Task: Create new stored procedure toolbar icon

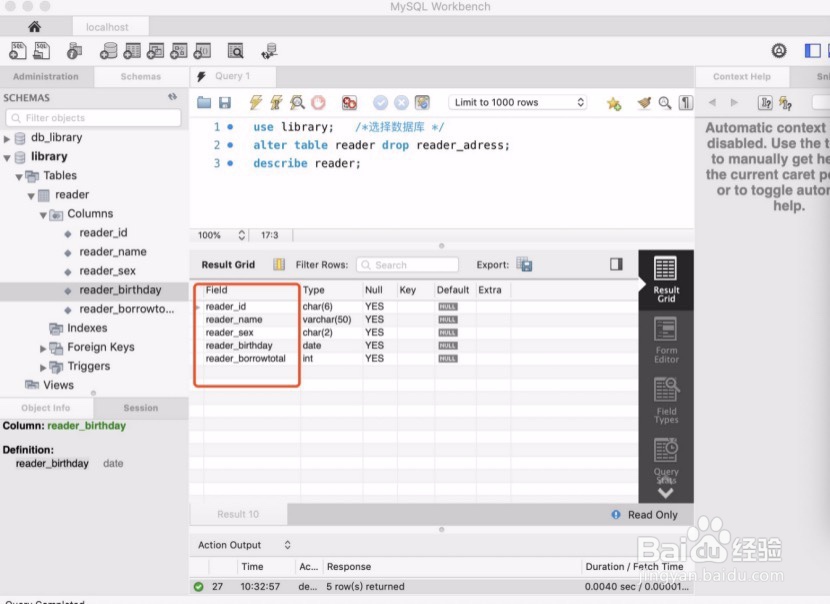Action: point(178,51)
